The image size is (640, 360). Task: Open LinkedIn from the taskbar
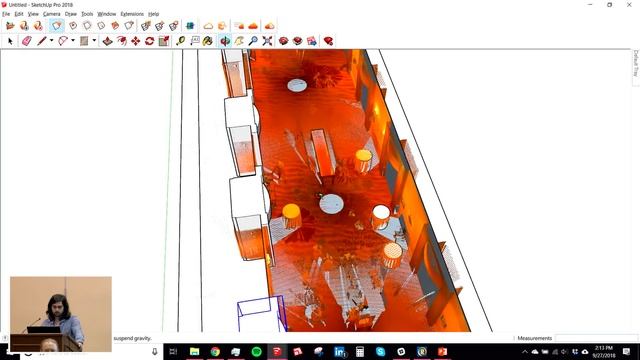point(339,351)
